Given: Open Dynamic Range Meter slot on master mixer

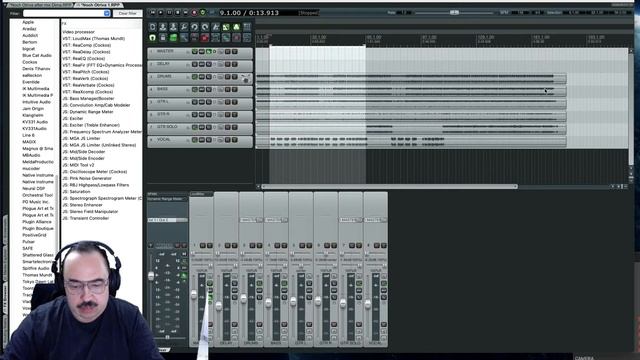Looking at the screenshot, I should point(167,199).
